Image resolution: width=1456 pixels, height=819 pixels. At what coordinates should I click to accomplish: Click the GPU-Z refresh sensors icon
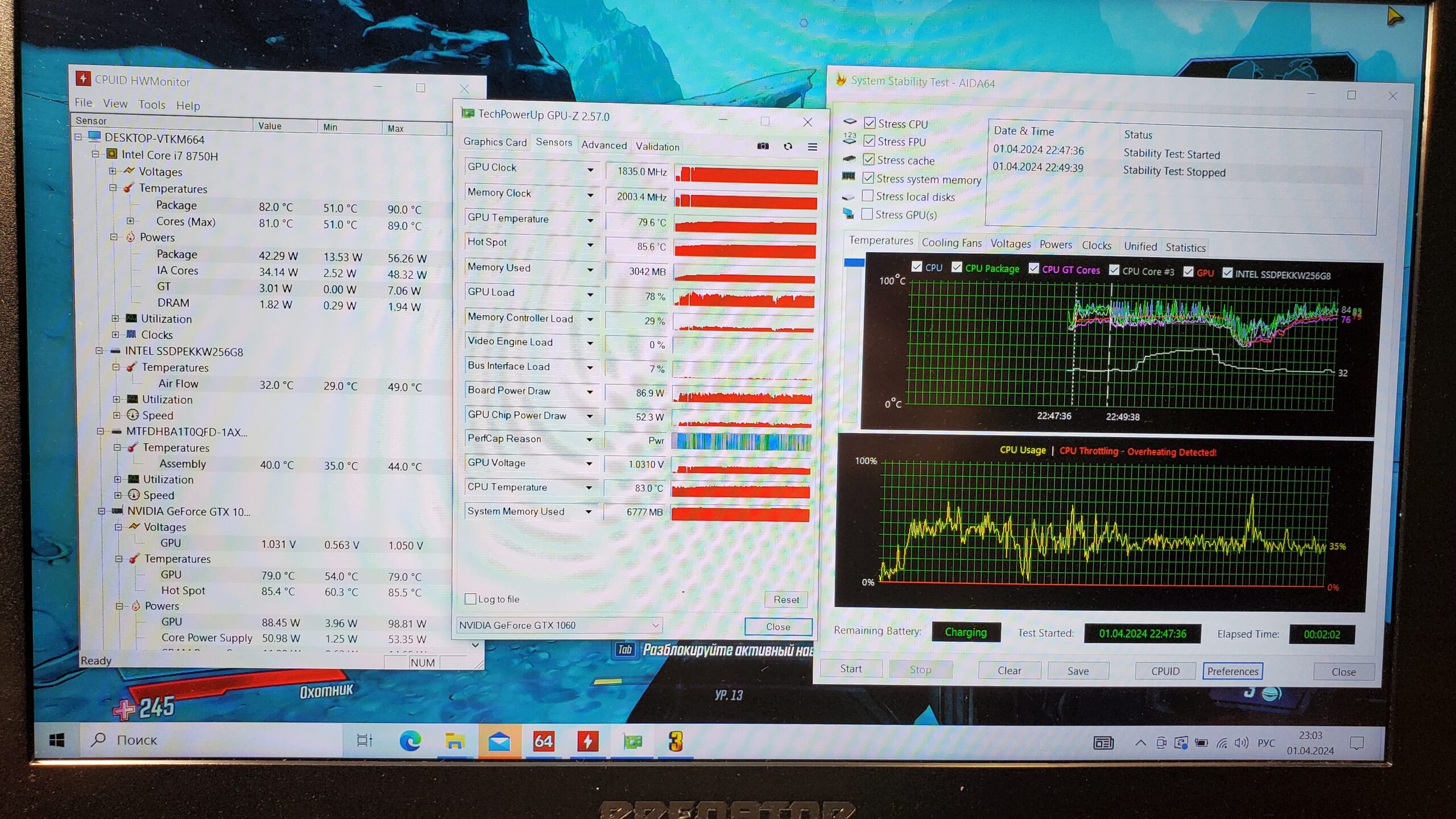[788, 146]
